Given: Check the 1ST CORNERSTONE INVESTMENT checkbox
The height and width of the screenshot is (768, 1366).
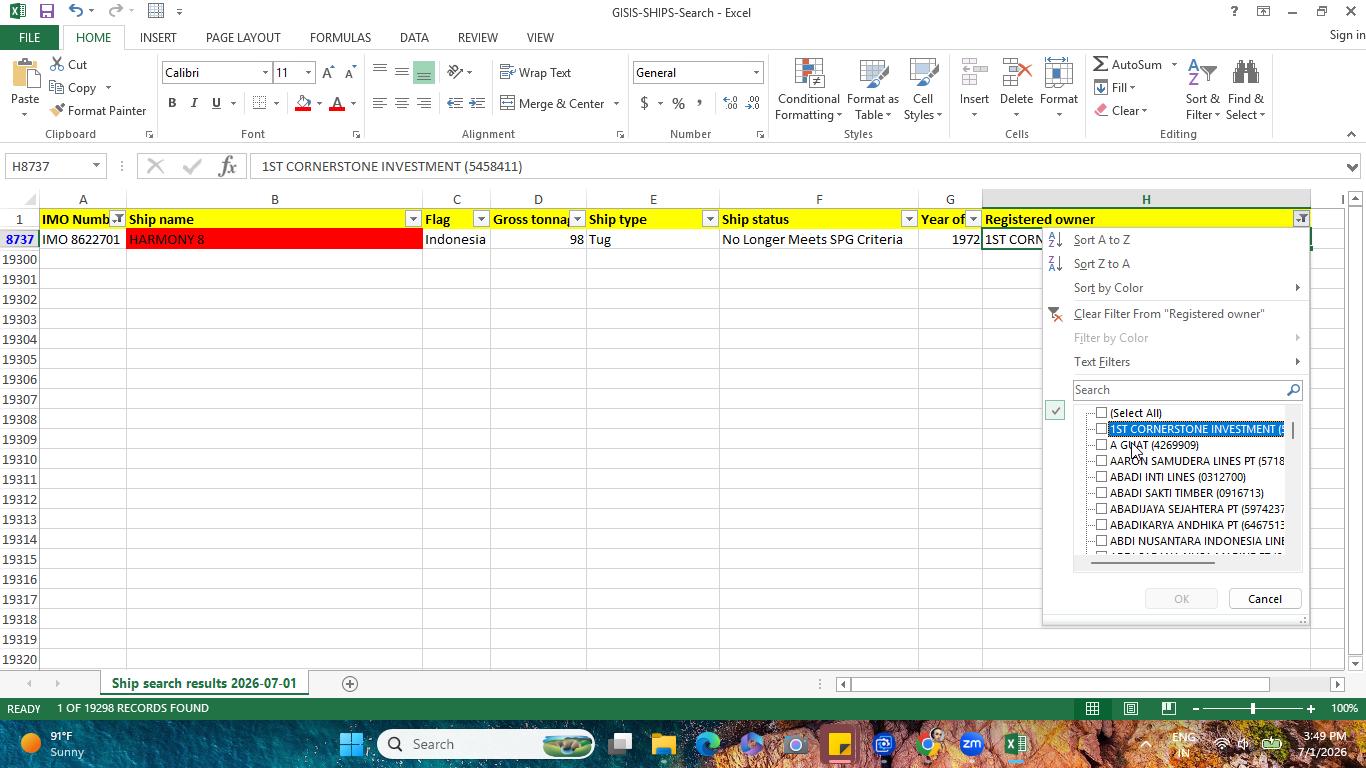Looking at the screenshot, I should pos(1101,429).
